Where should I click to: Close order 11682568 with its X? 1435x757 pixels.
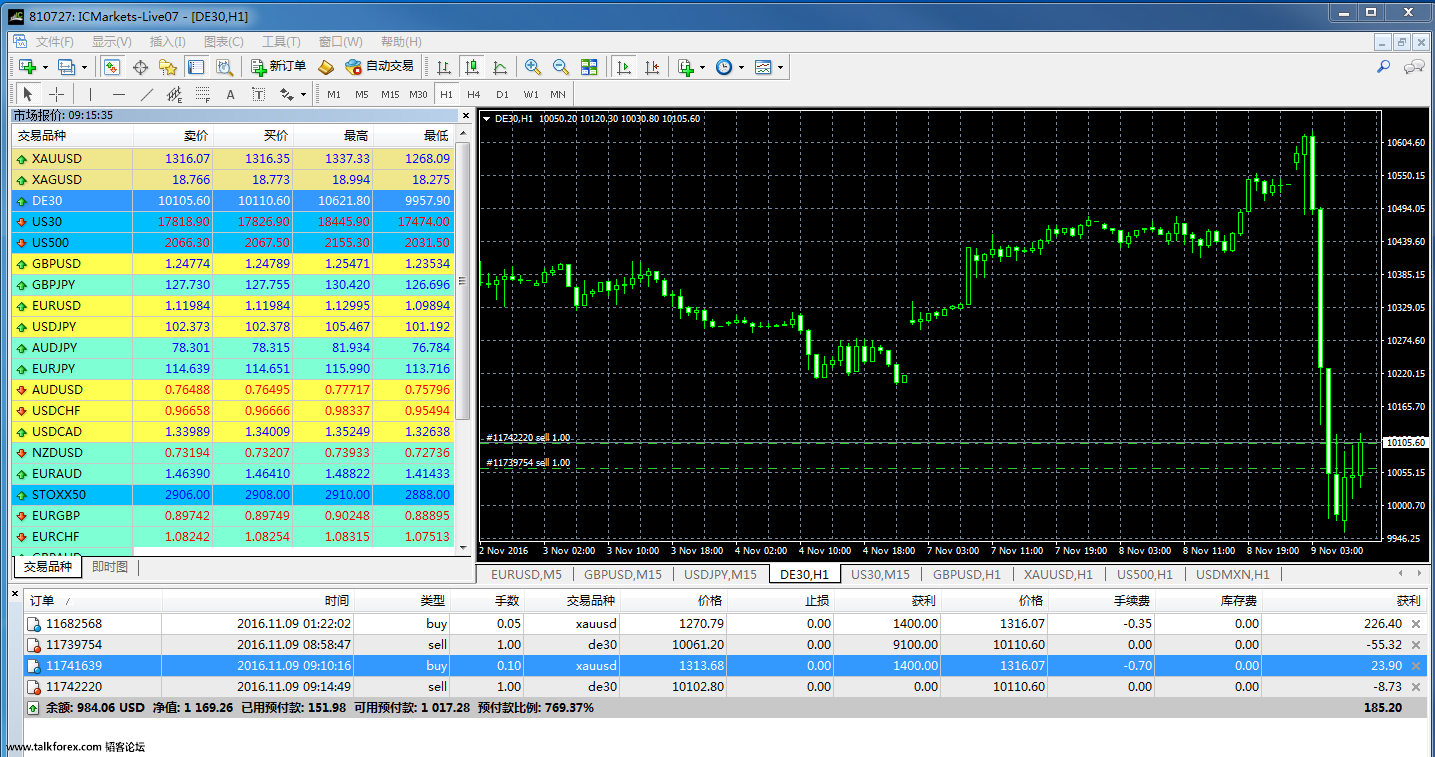pos(1415,624)
